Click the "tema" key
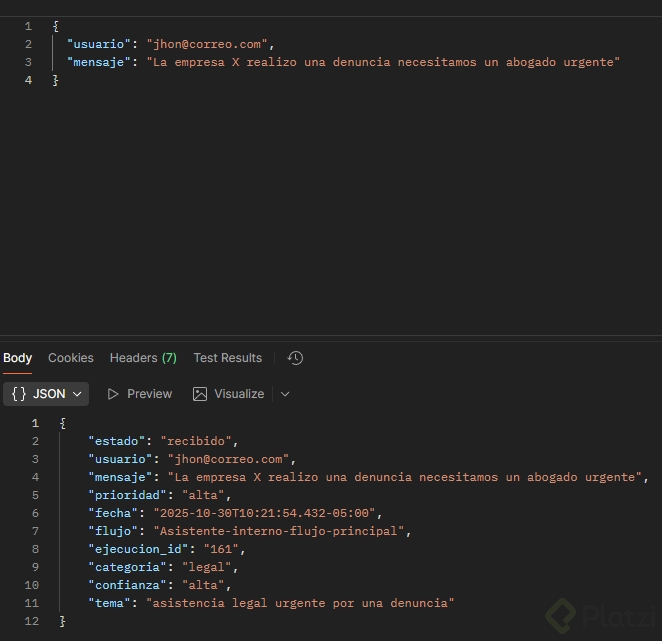 pos(109,603)
